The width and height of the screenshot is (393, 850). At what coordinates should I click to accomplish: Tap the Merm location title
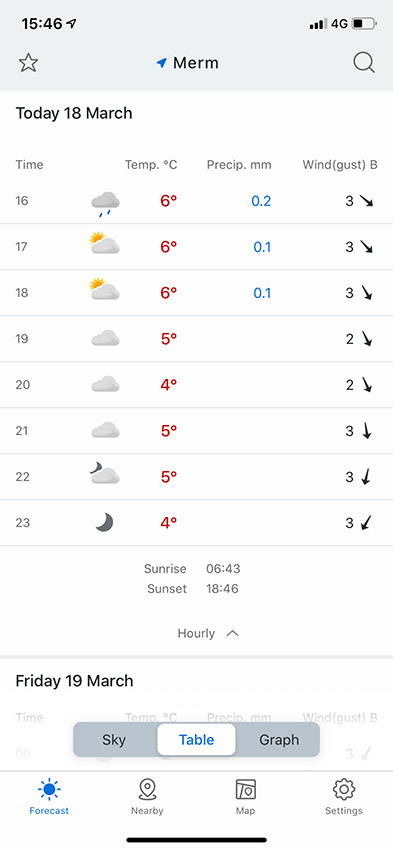(196, 63)
